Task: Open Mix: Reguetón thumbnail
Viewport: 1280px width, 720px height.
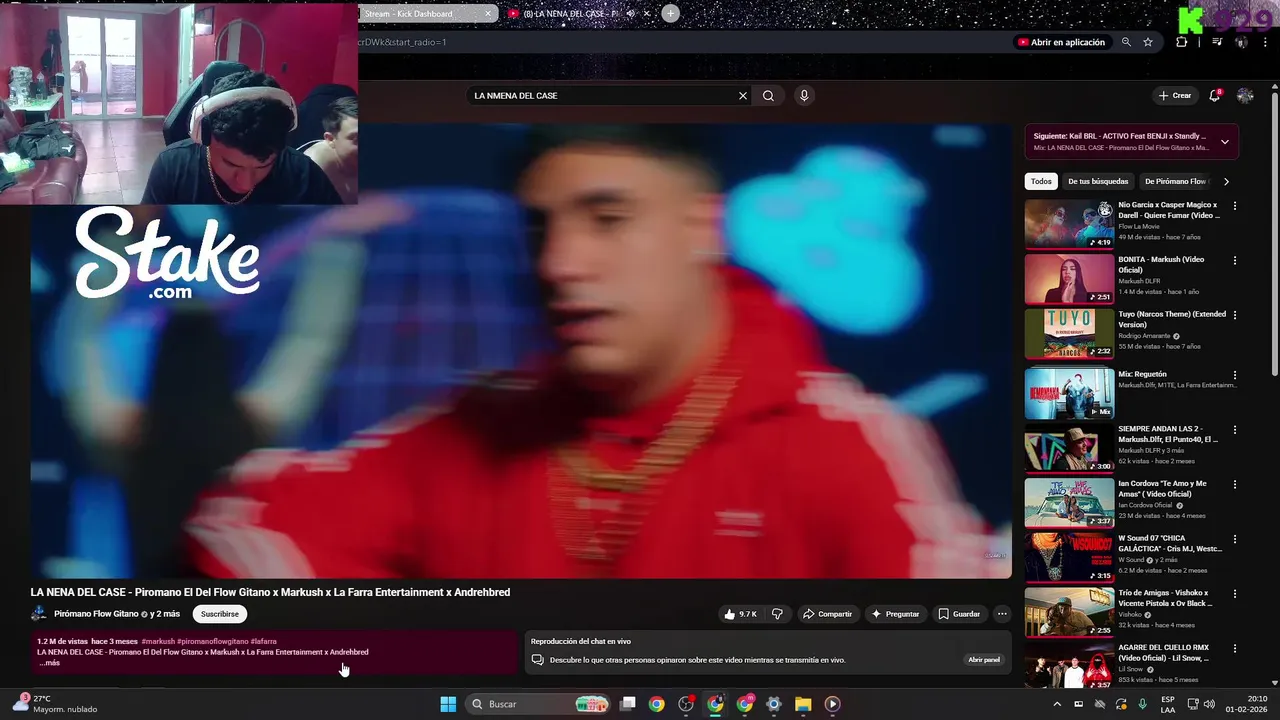Action: [x=1069, y=393]
